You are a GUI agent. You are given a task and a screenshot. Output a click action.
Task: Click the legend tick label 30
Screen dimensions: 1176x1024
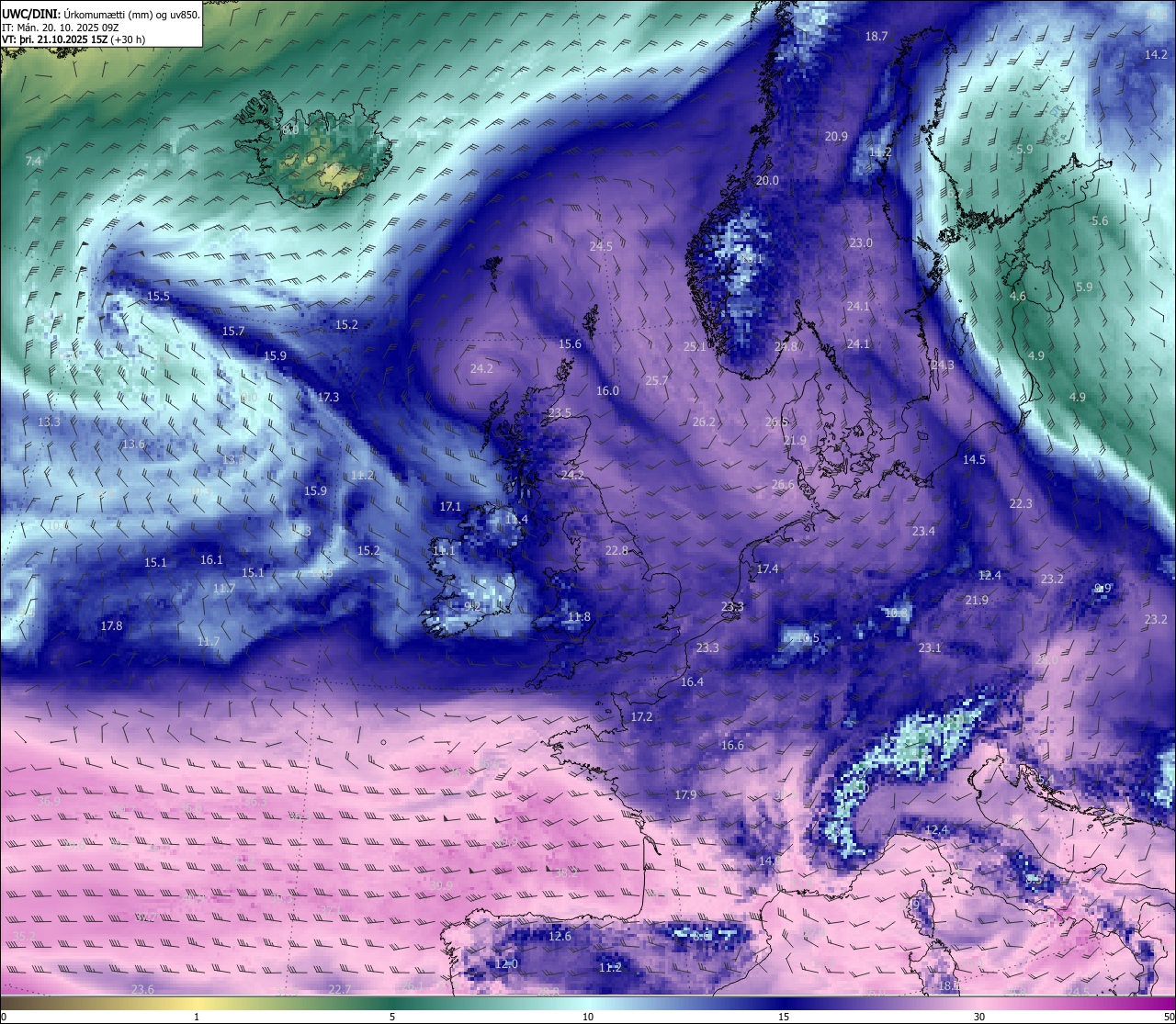(x=979, y=1017)
